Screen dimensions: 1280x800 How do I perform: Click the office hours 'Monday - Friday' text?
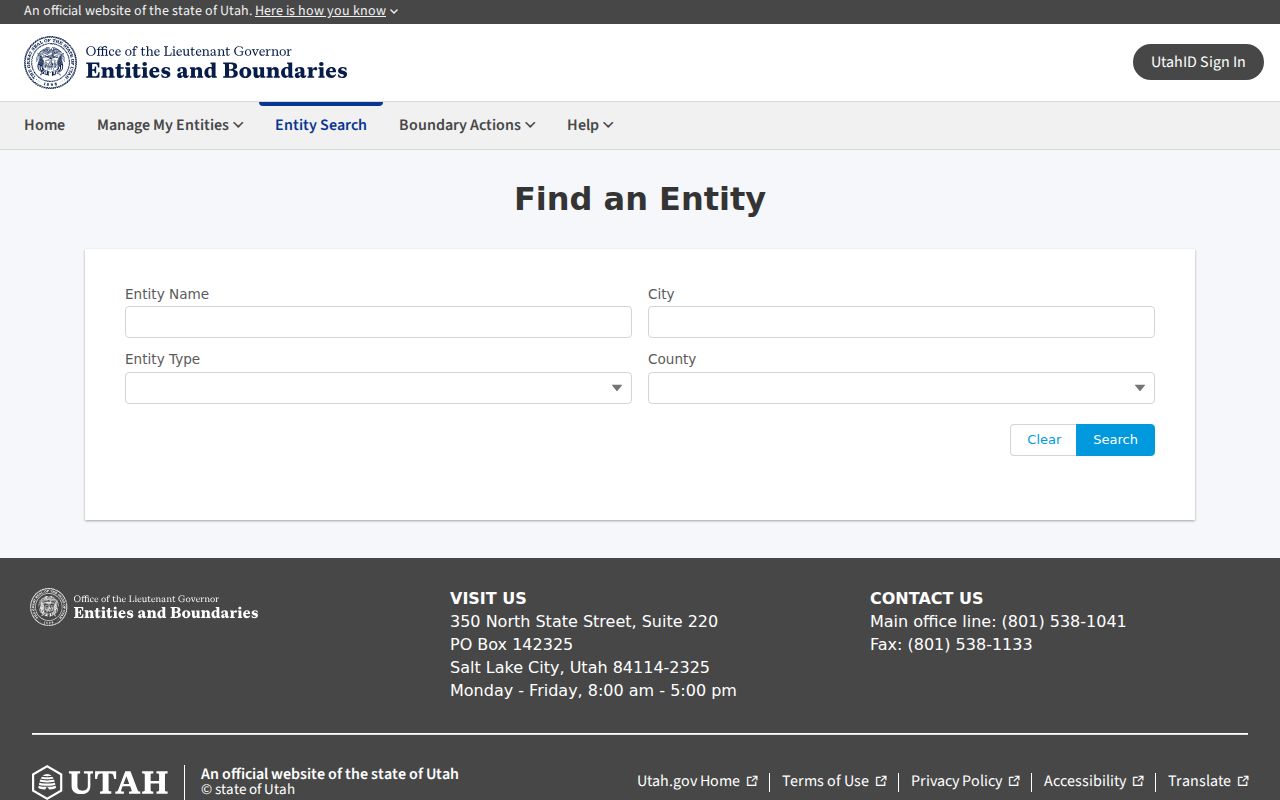click(593, 690)
